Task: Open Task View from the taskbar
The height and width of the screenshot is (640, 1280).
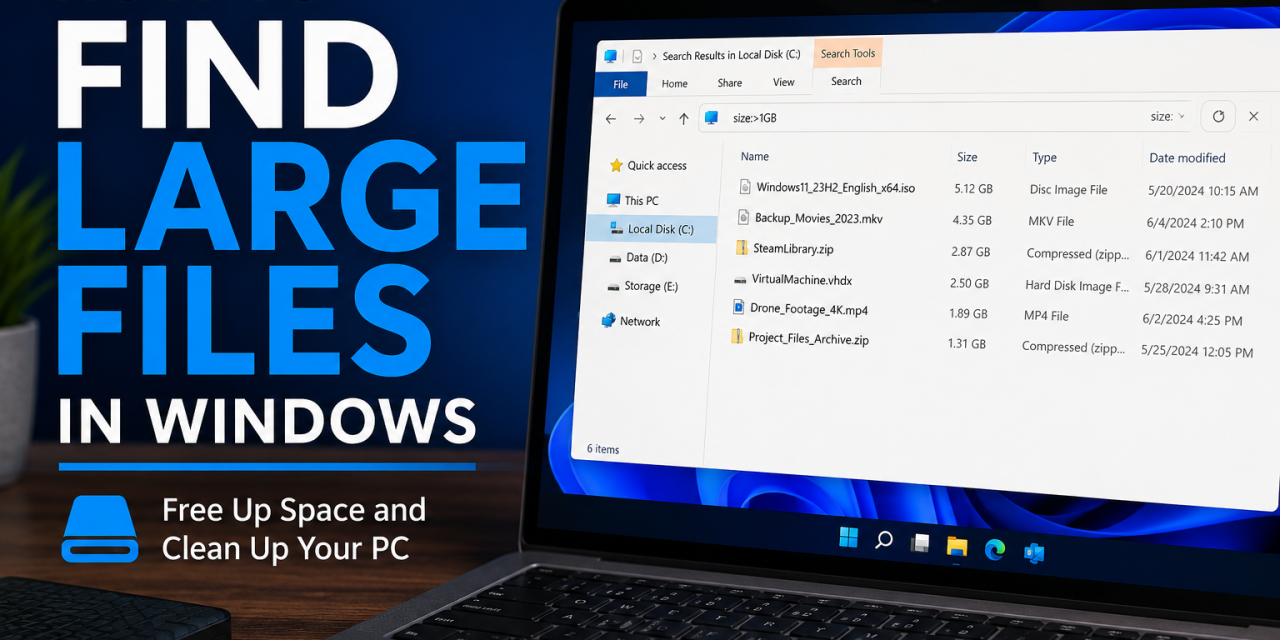Action: (920, 543)
